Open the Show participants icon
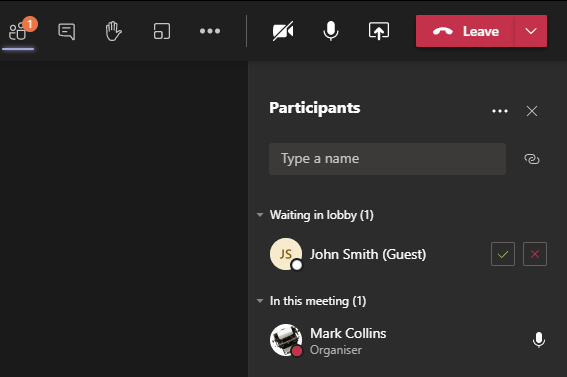This screenshot has height=377, width=567. [18, 31]
